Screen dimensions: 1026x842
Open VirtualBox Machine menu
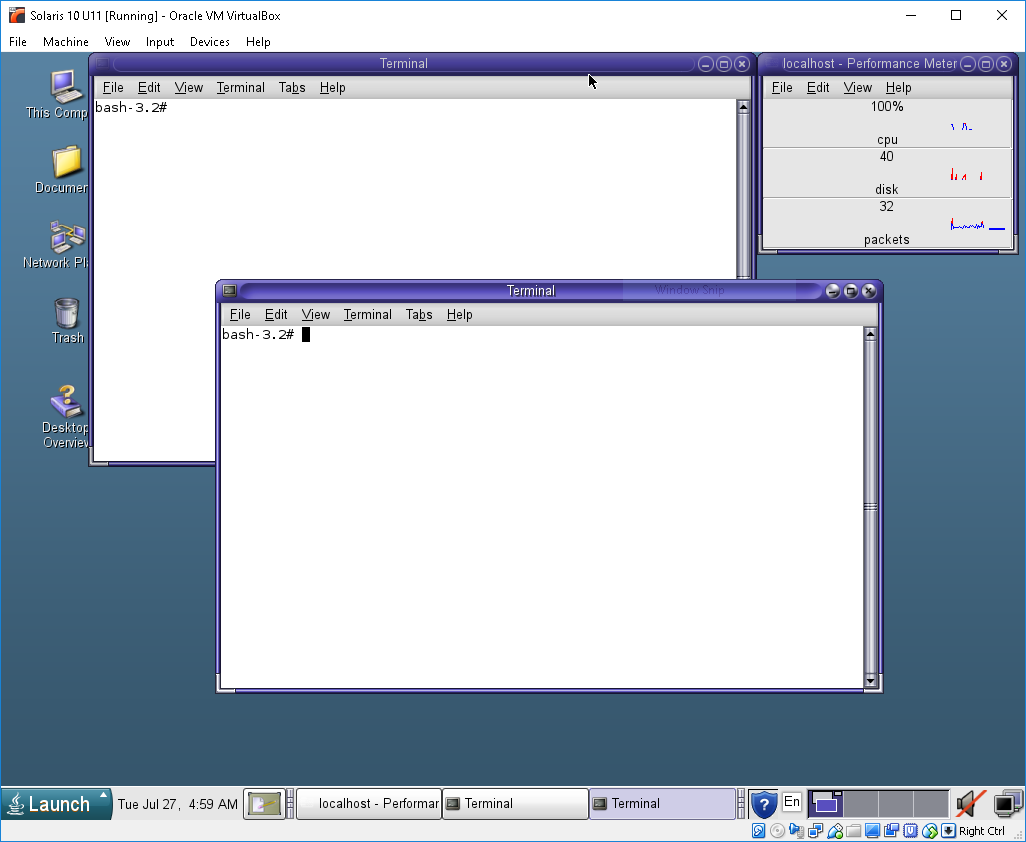tap(65, 42)
